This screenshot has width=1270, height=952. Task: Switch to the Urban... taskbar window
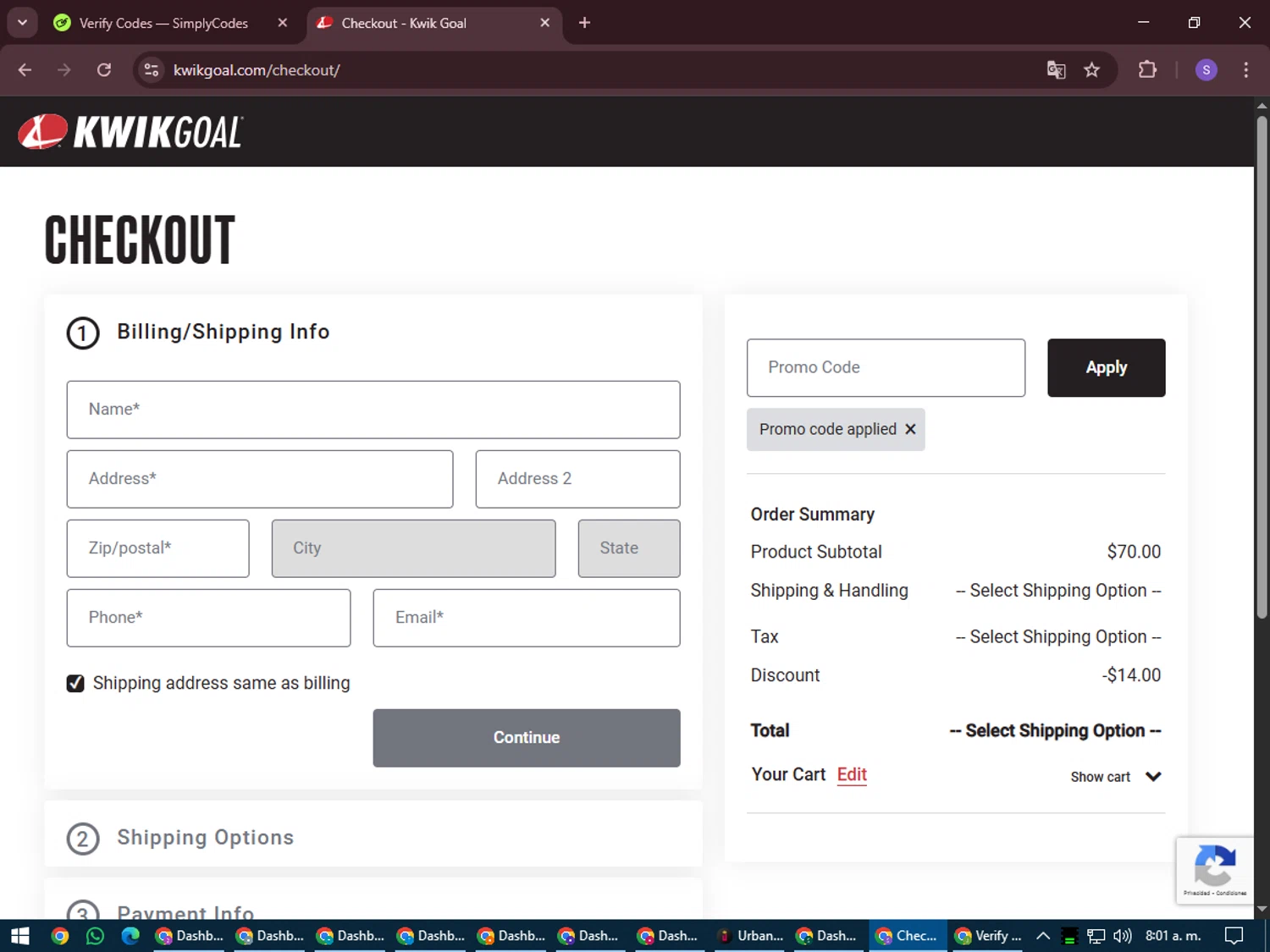(749, 936)
